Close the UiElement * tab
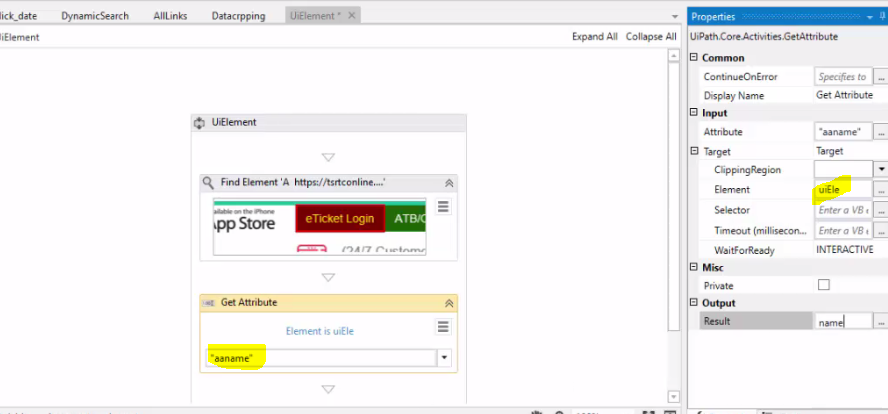Image resolution: width=888 pixels, height=414 pixels. [x=351, y=16]
